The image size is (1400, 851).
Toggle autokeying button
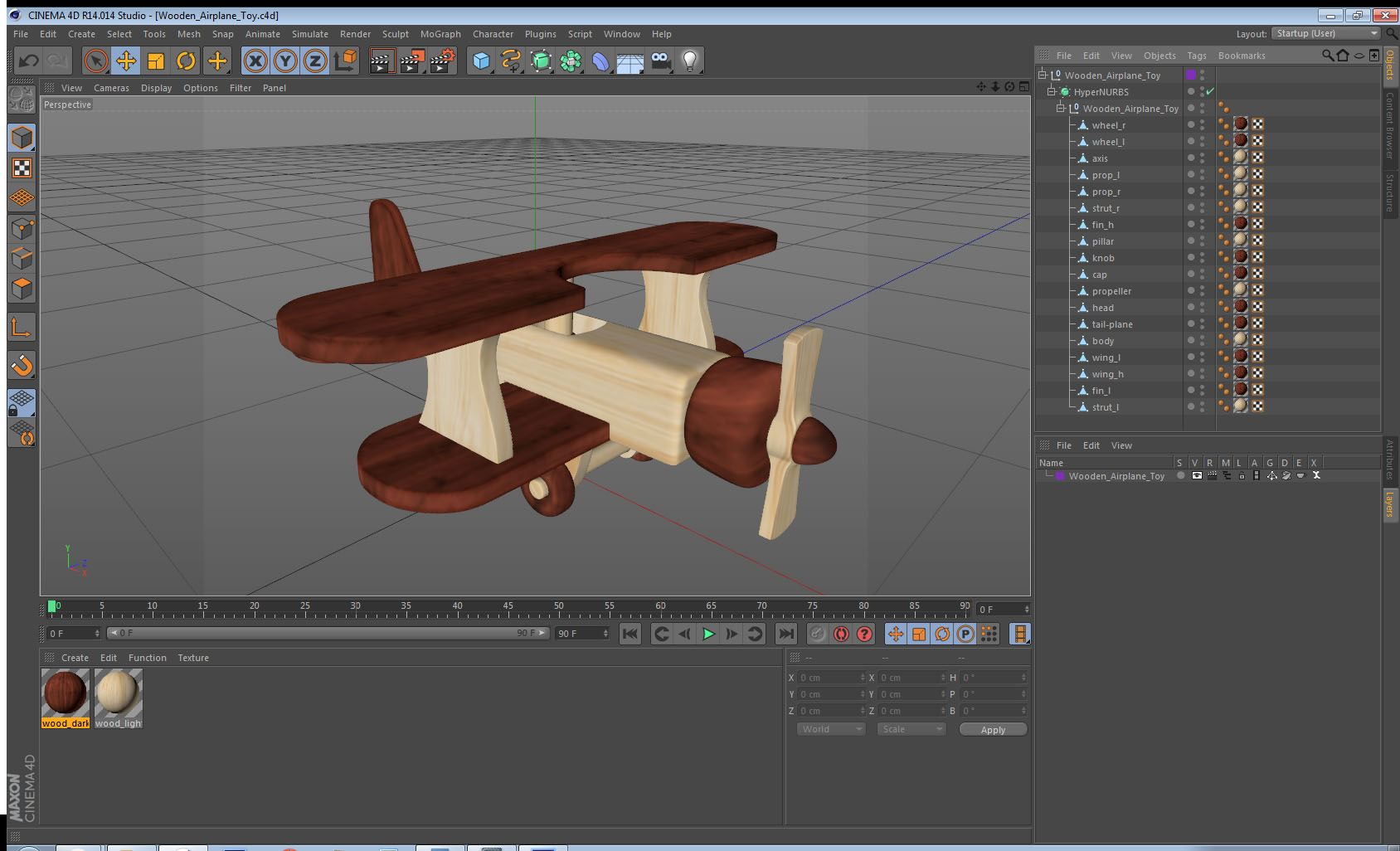click(841, 634)
